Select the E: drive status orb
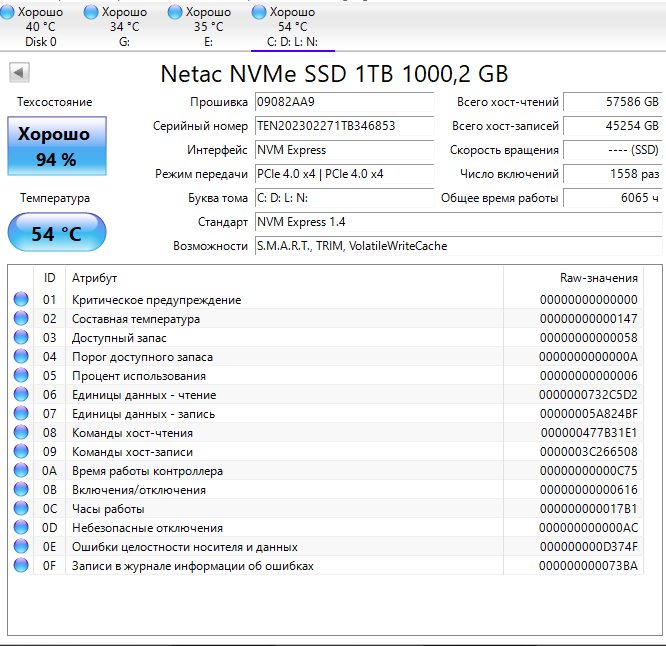The image size is (666, 646). pyautogui.click(x=175, y=12)
